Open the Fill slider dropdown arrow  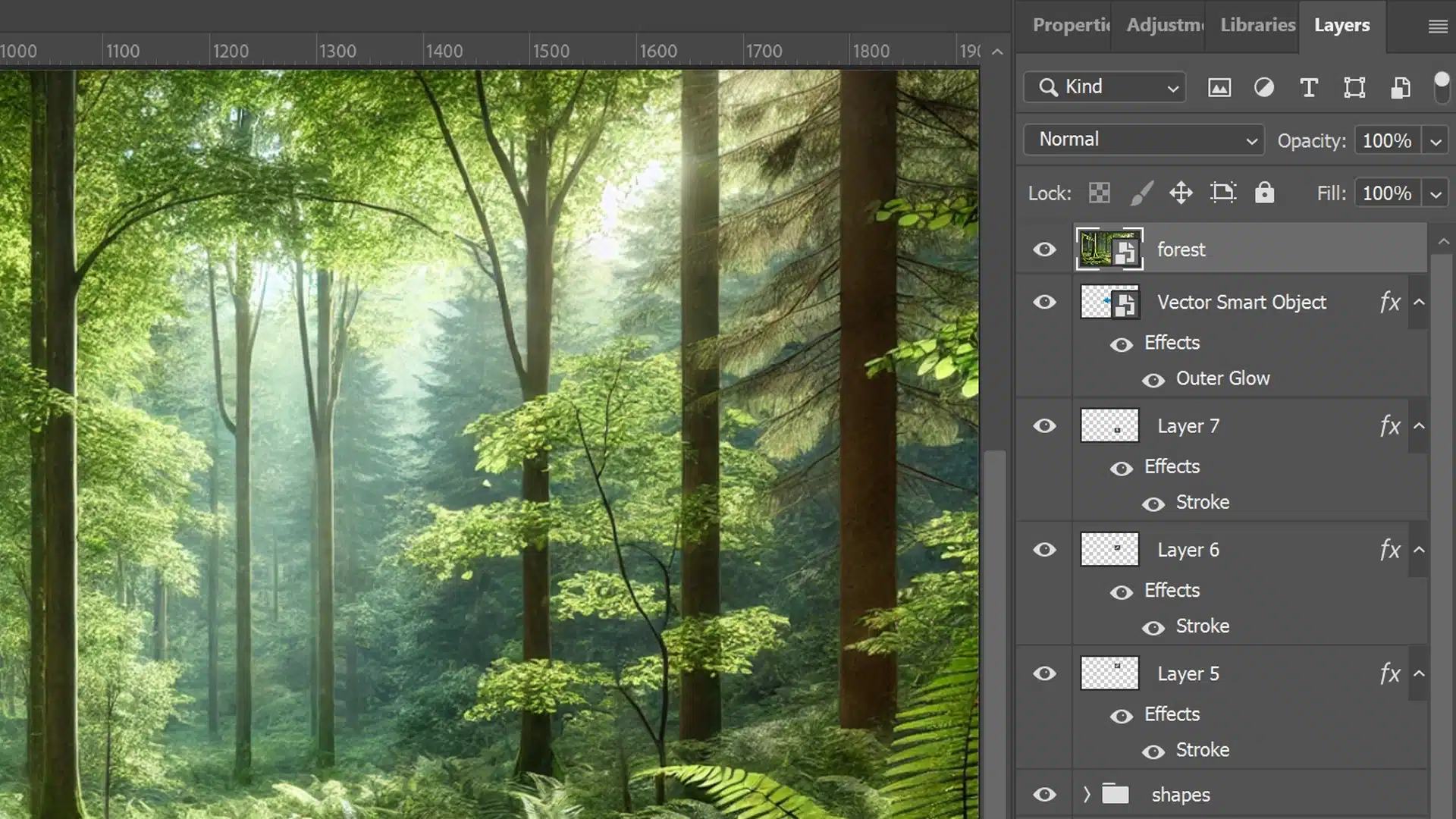(x=1436, y=194)
